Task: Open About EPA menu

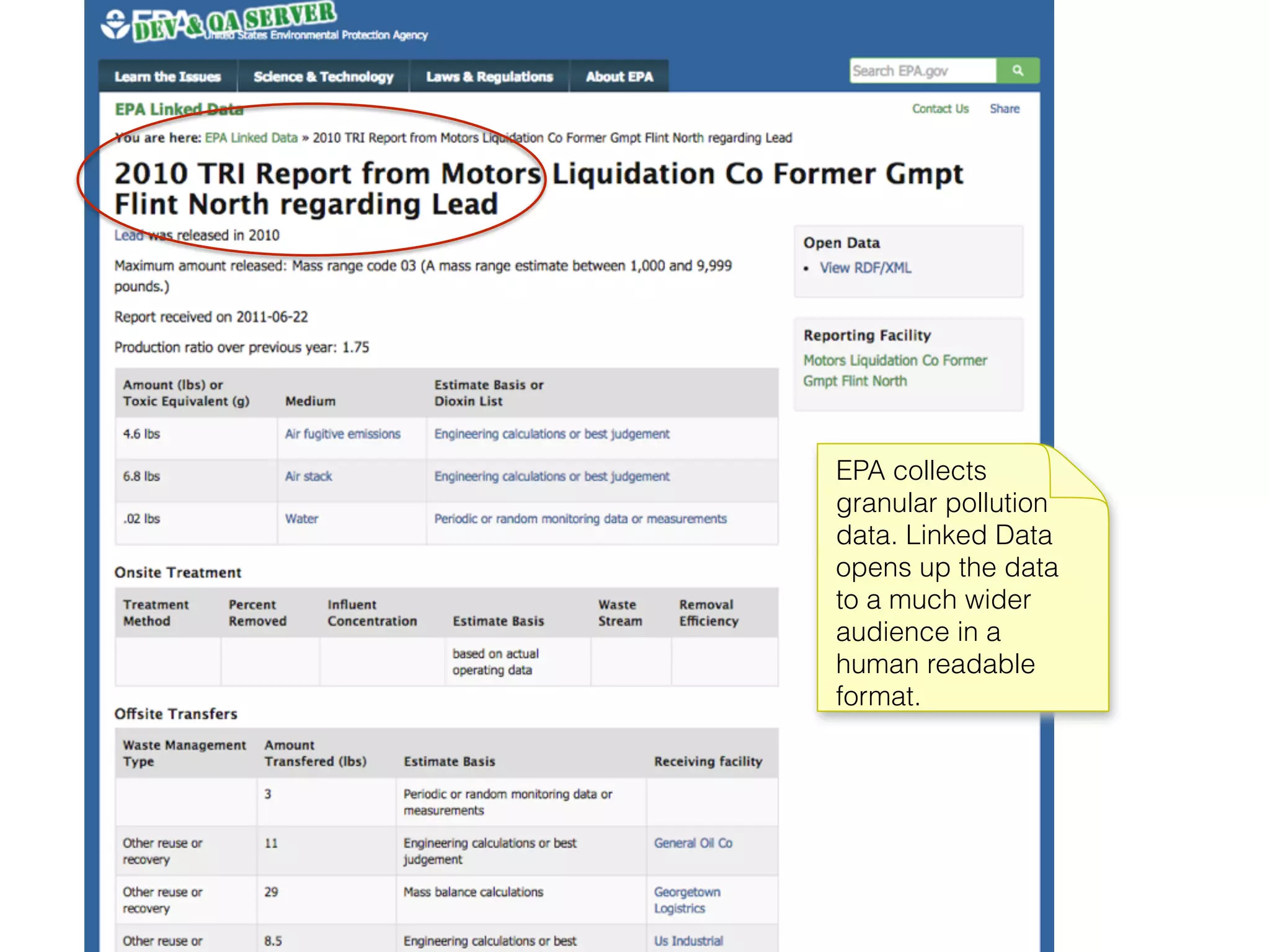Action: coord(619,76)
